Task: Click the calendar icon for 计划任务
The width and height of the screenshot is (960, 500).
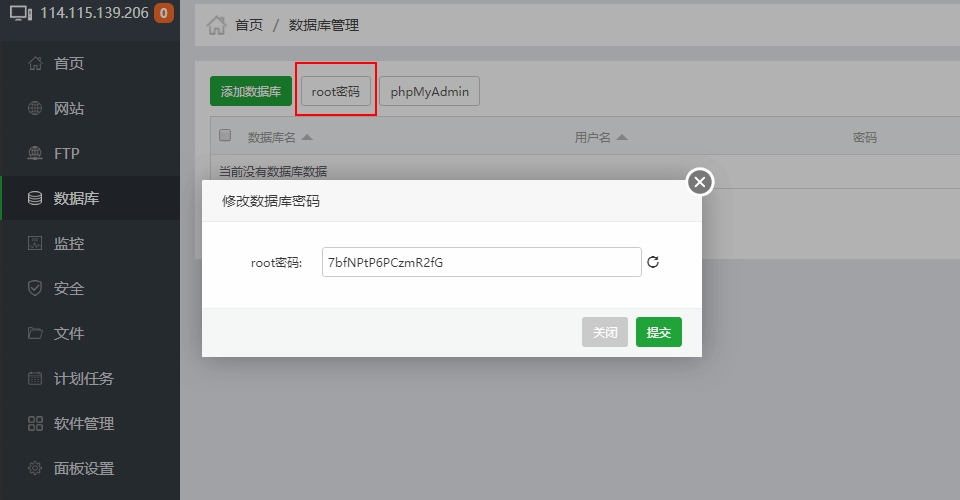Action: (x=36, y=378)
